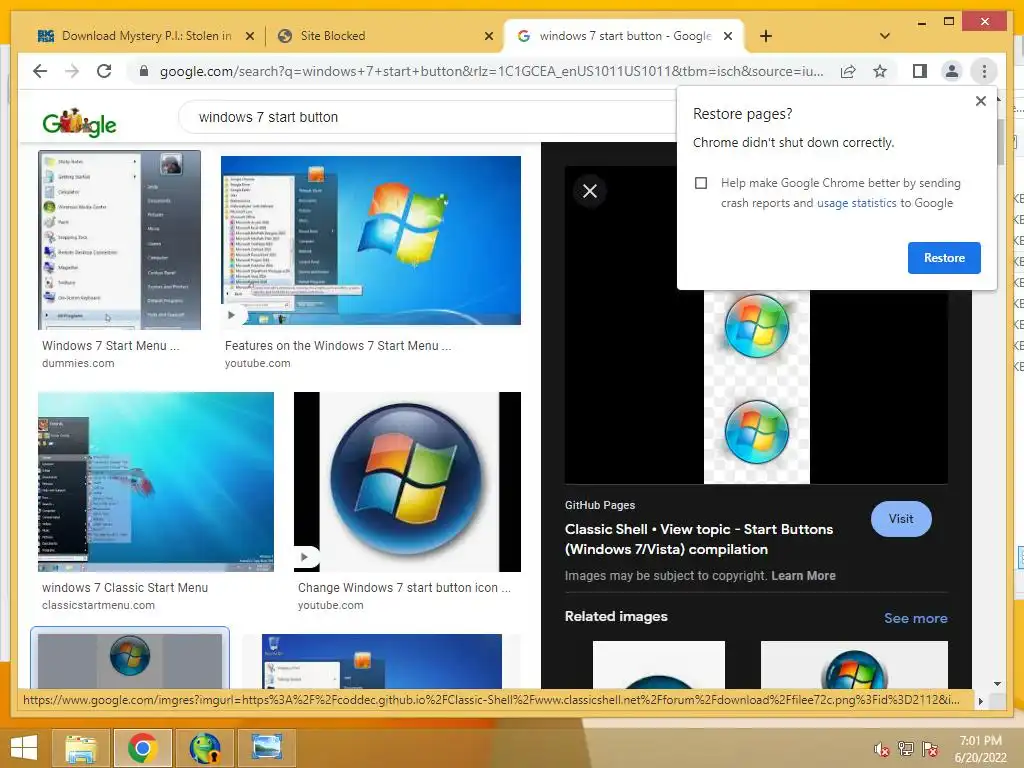Click the Visit button
This screenshot has width=1024, height=768.
point(901,519)
